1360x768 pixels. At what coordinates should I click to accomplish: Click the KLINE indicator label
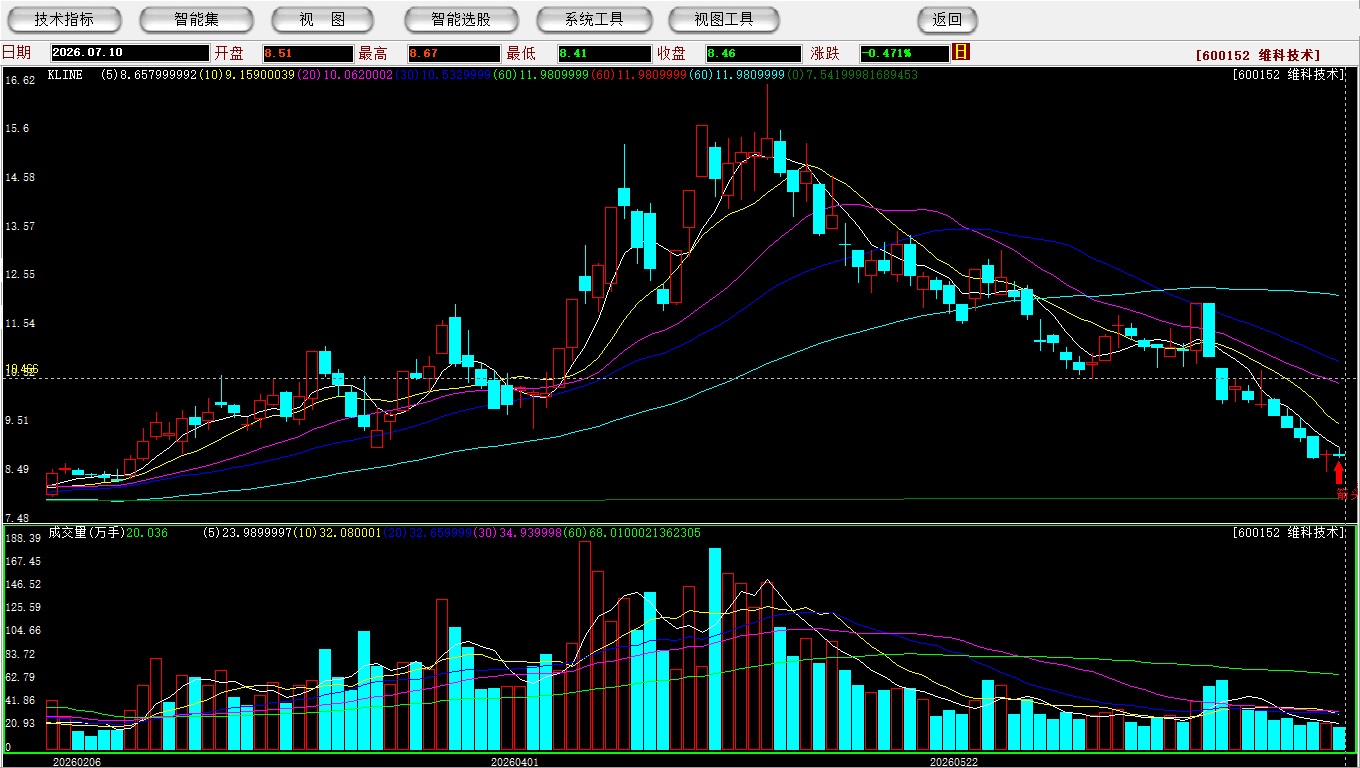click(x=65, y=74)
